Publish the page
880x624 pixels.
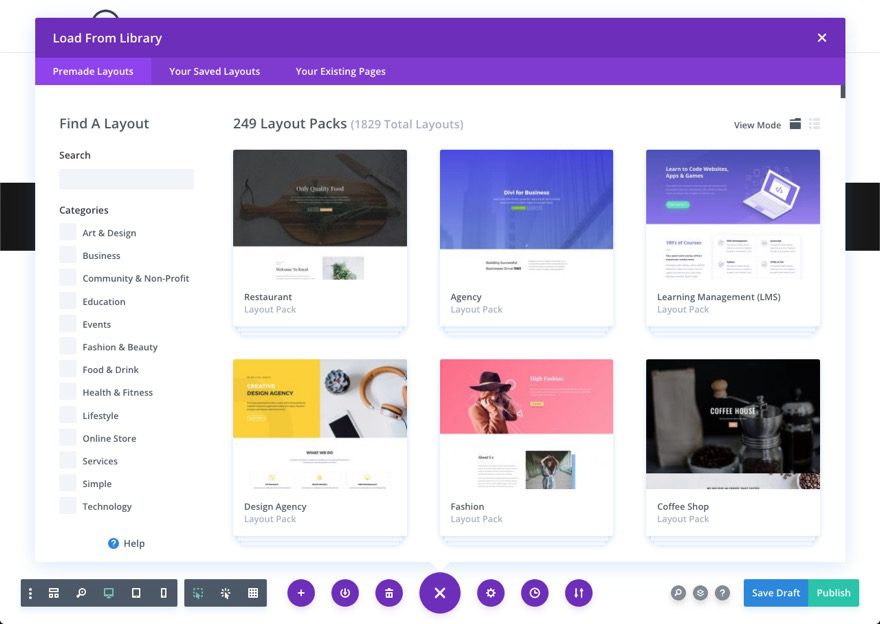833,592
